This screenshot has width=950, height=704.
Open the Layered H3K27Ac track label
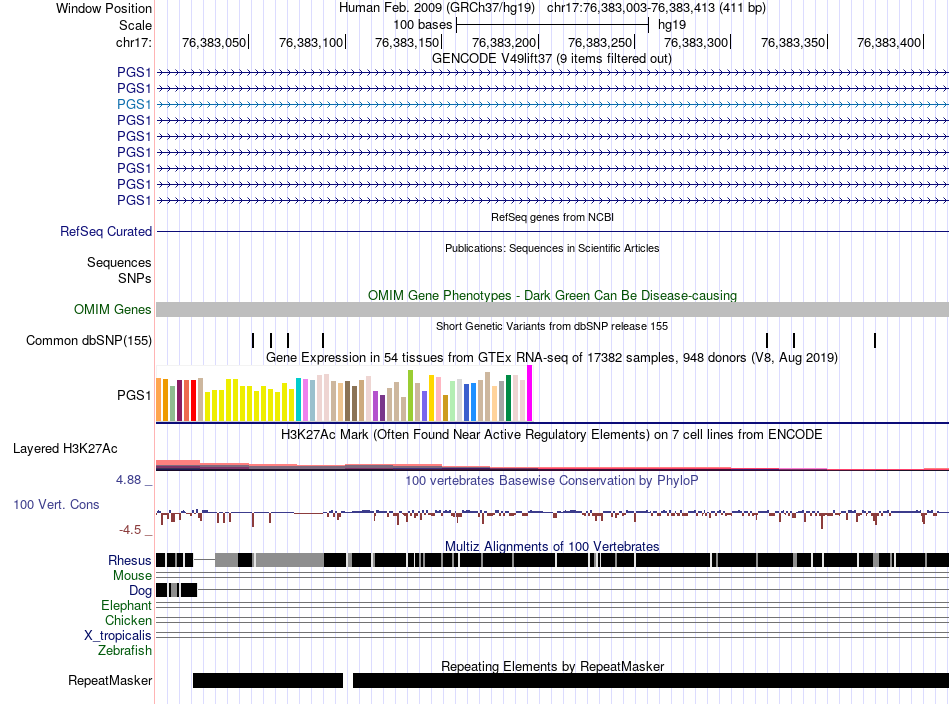coord(65,449)
